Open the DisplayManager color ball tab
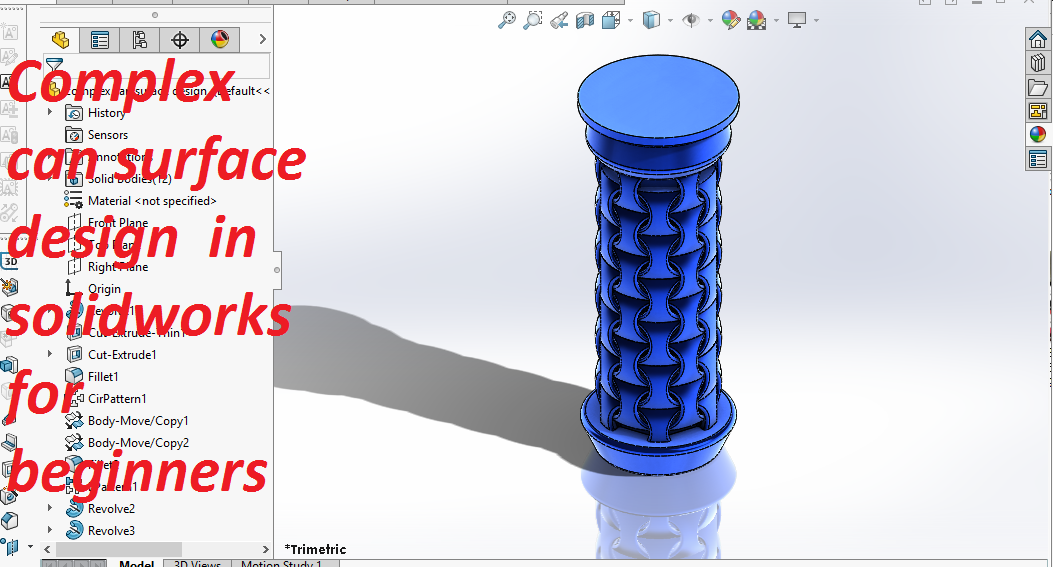 tap(220, 40)
